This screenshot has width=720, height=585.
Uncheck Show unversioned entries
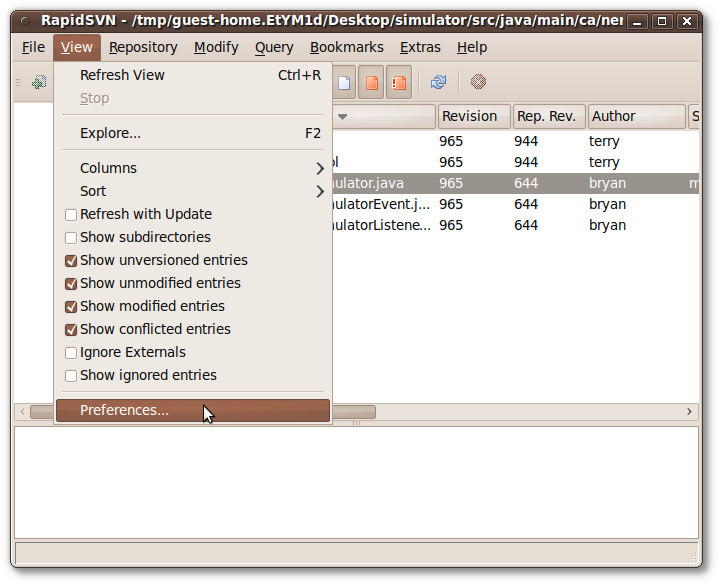click(x=71, y=261)
